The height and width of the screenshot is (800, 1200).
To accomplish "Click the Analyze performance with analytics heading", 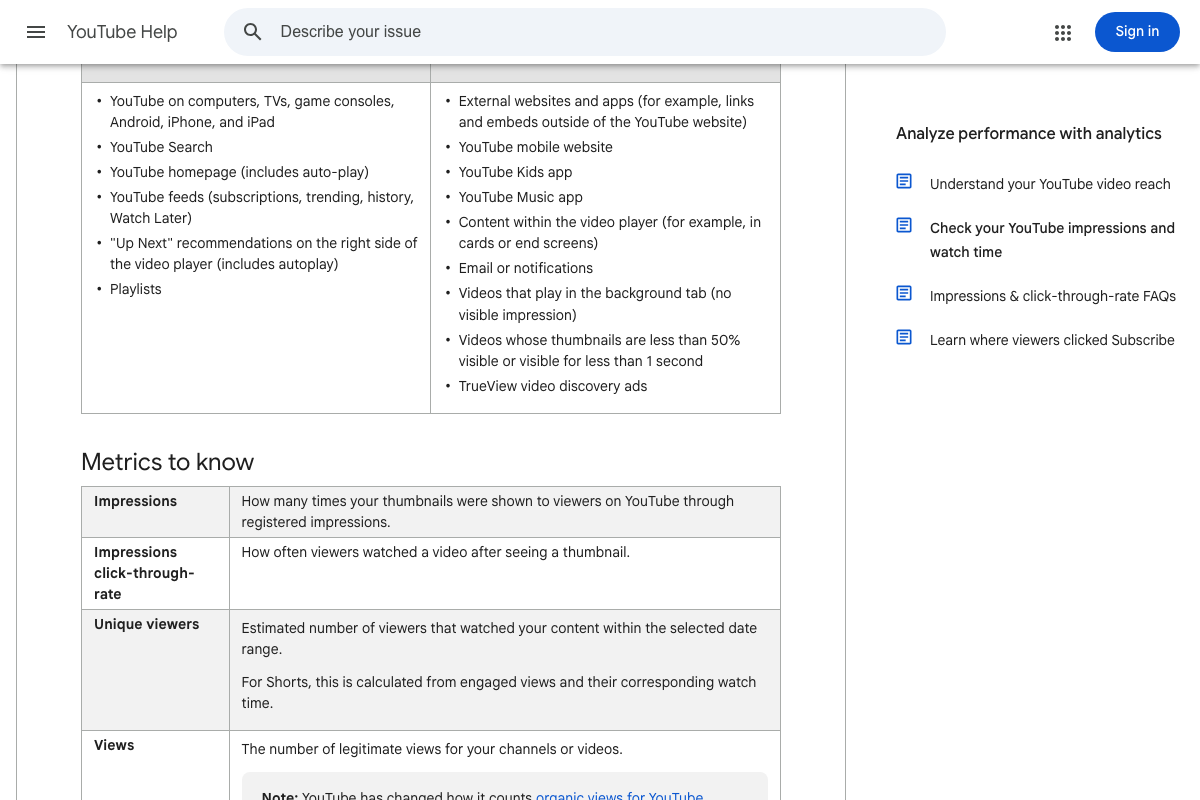I will (1029, 134).
